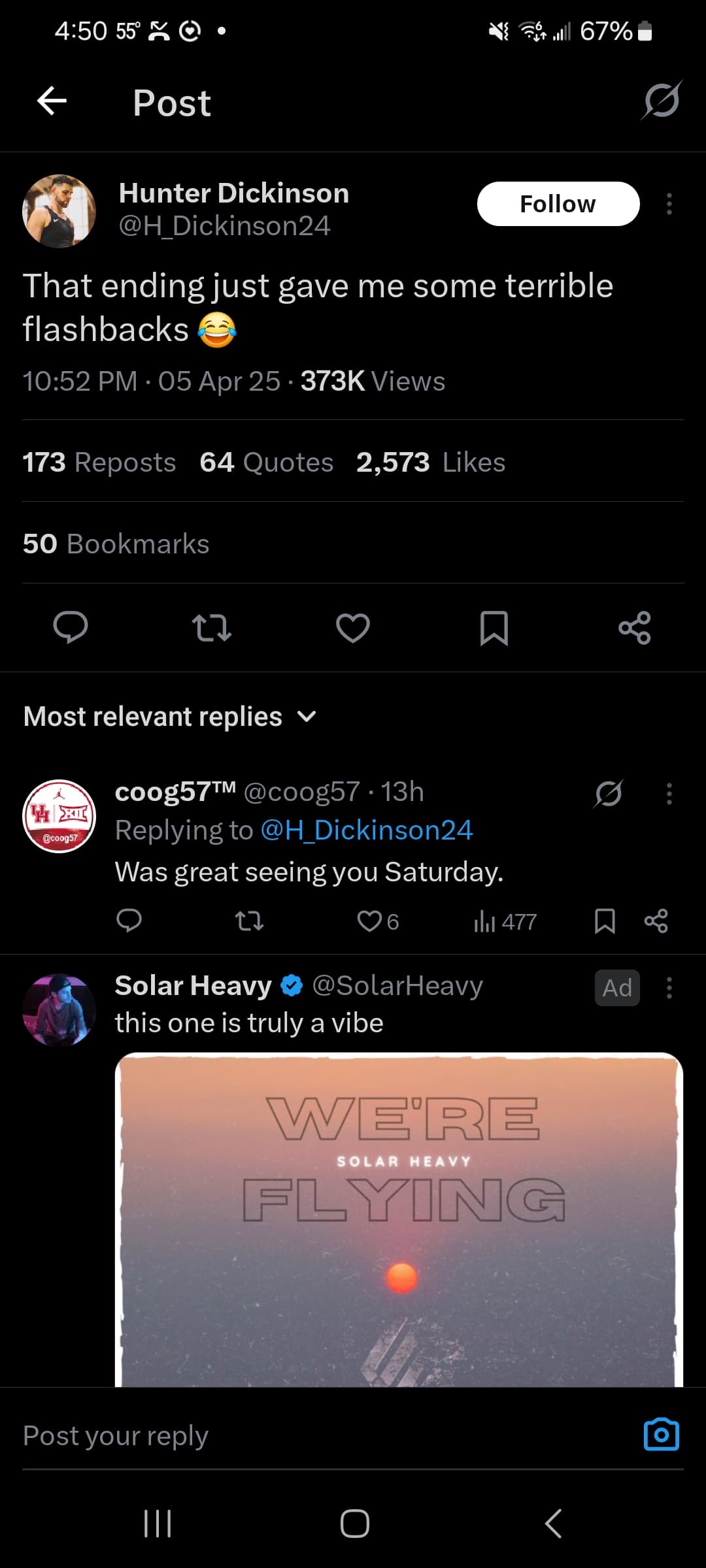Open Grok icon on coog57's reply

[609, 793]
